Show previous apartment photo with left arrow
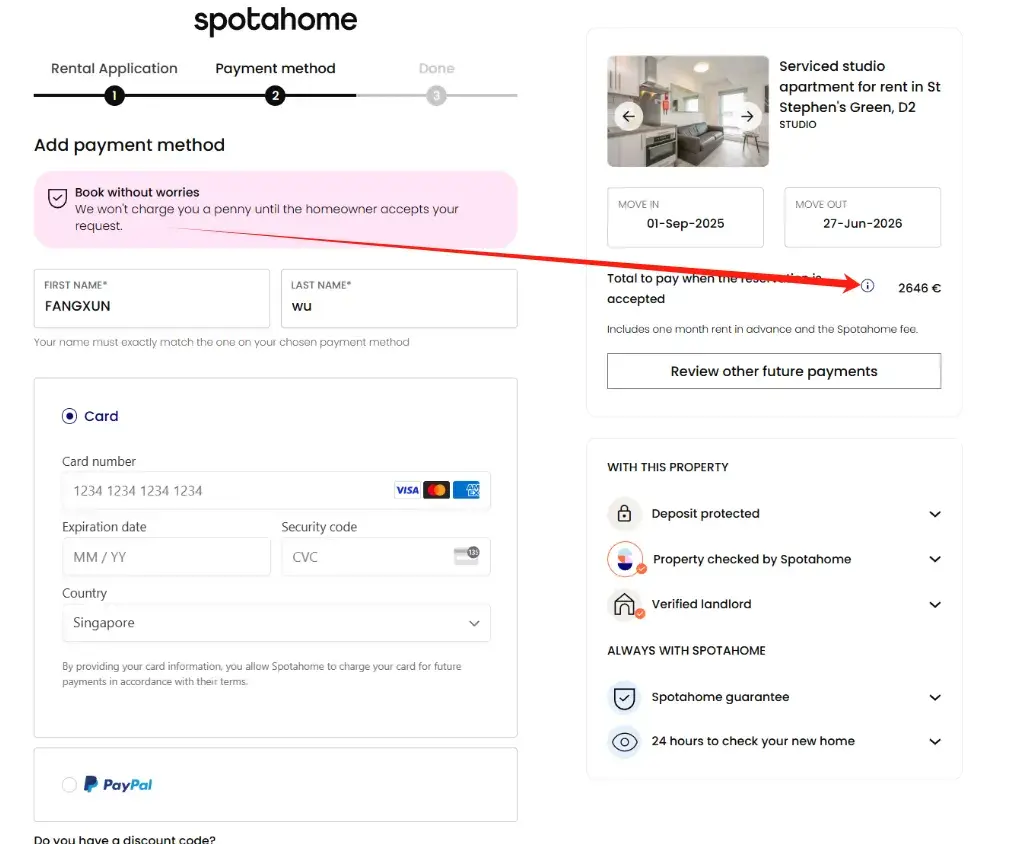 pyautogui.click(x=628, y=116)
